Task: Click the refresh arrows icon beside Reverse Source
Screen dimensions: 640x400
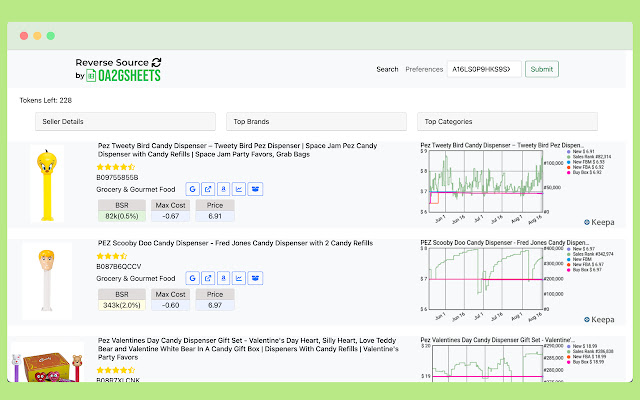Action: [156, 62]
